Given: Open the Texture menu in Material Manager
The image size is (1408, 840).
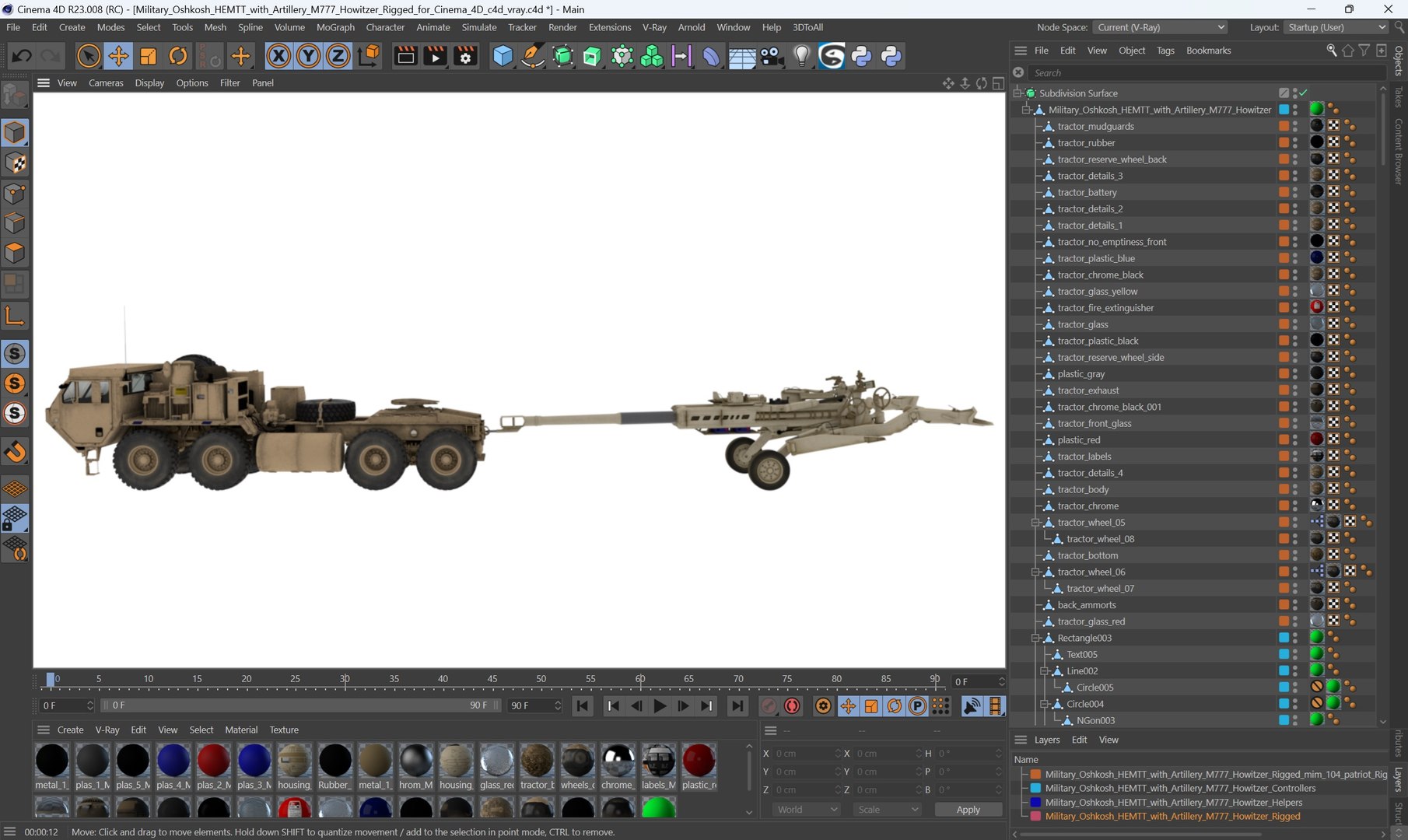Looking at the screenshot, I should pyautogui.click(x=284, y=730).
